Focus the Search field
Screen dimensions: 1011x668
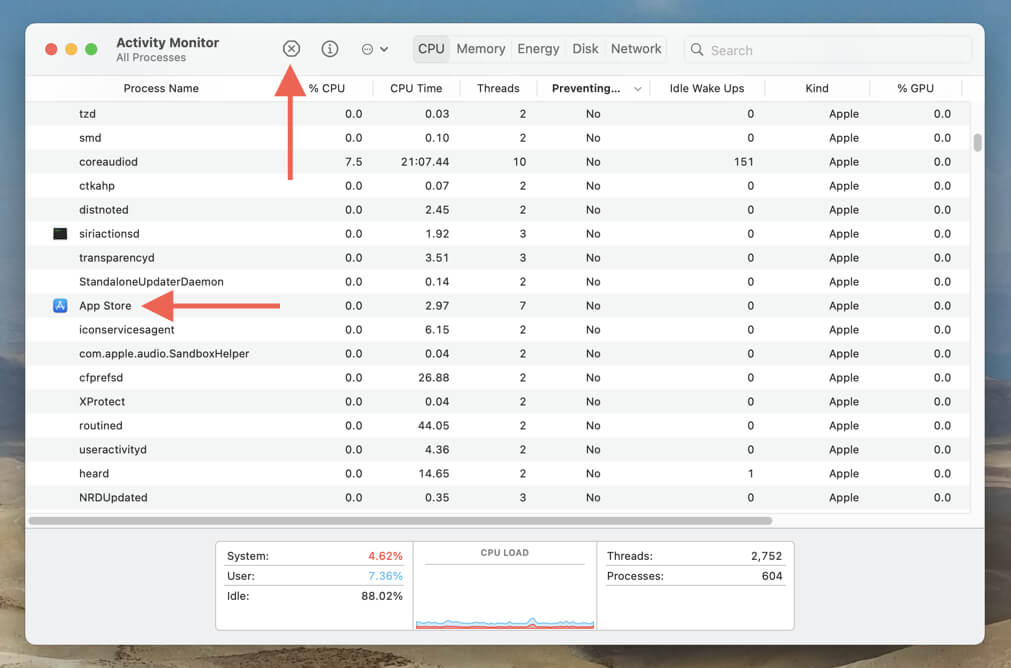[828, 50]
